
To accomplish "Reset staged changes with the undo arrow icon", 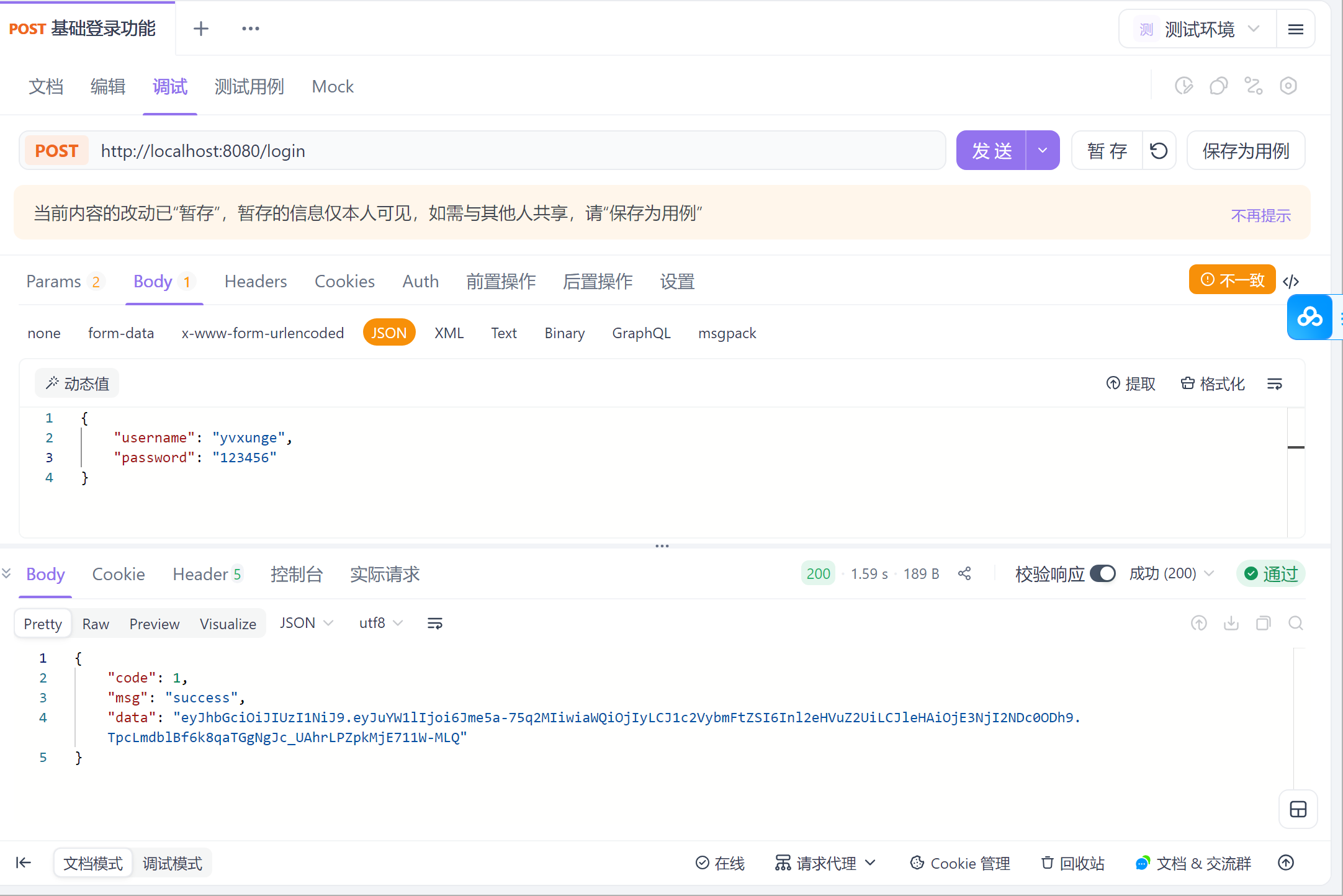I will 1159,151.
